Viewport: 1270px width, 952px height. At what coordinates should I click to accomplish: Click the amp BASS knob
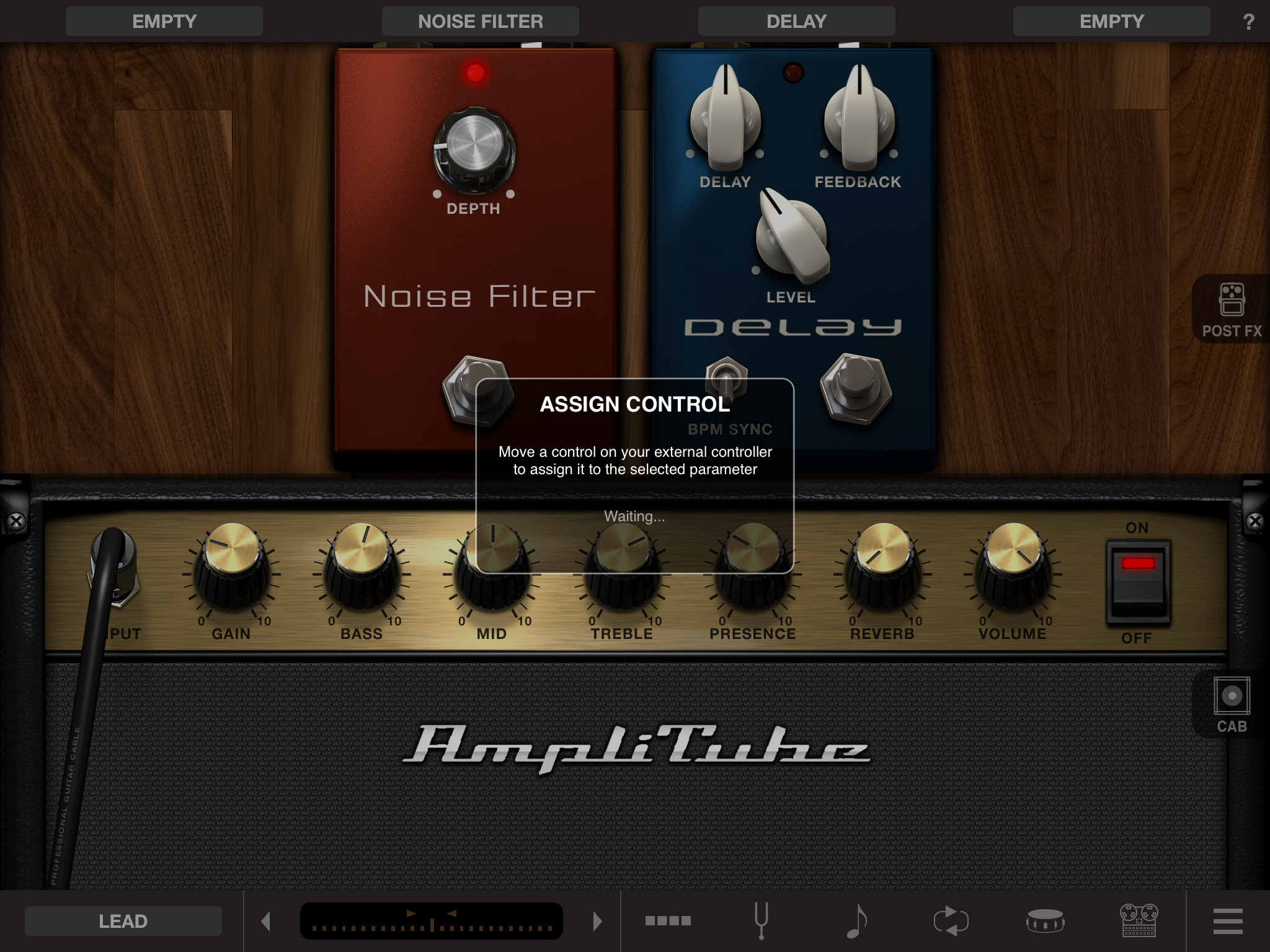point(362,565)
